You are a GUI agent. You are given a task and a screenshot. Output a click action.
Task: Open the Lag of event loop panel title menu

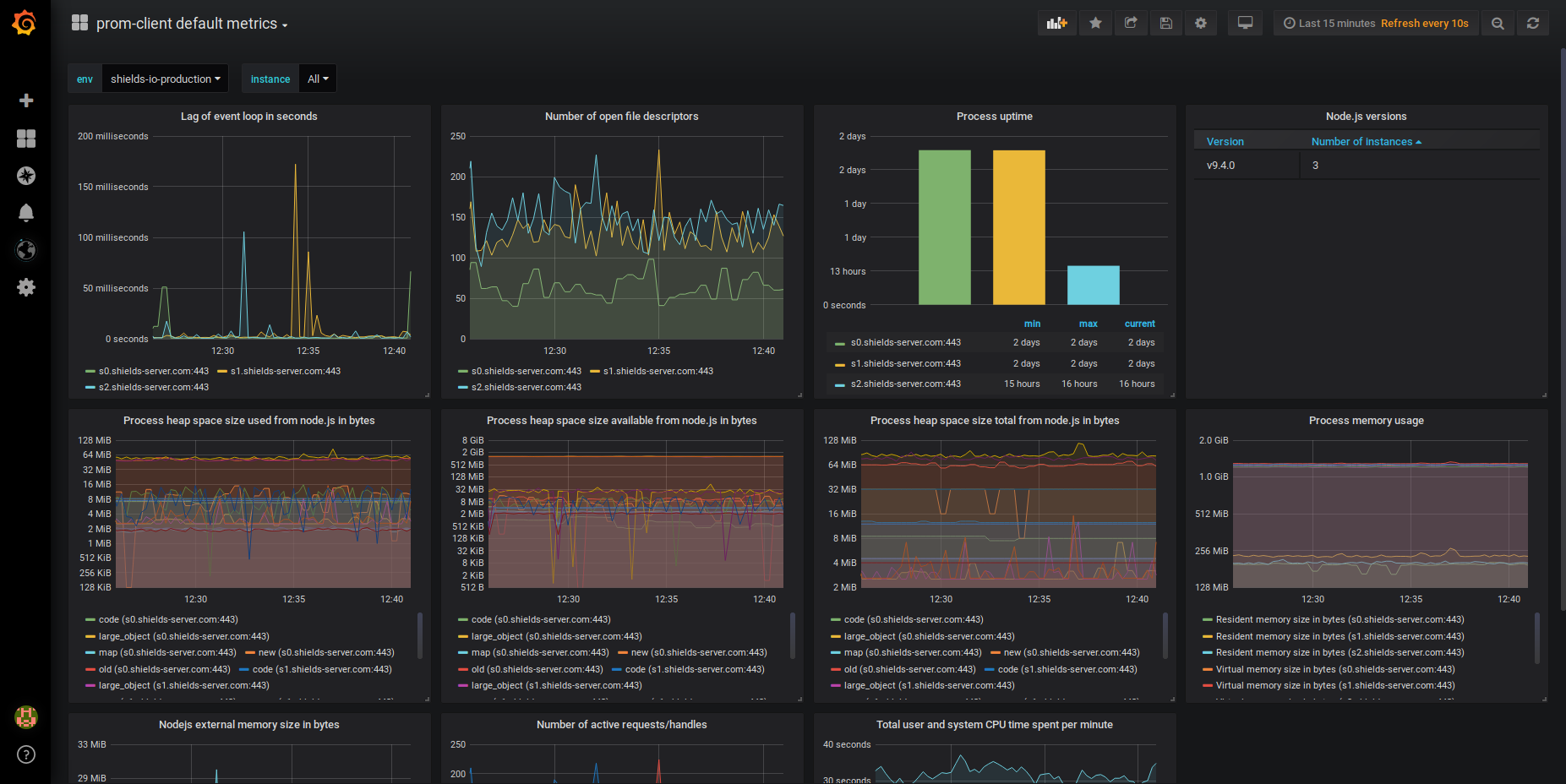(x=249, y=117)
